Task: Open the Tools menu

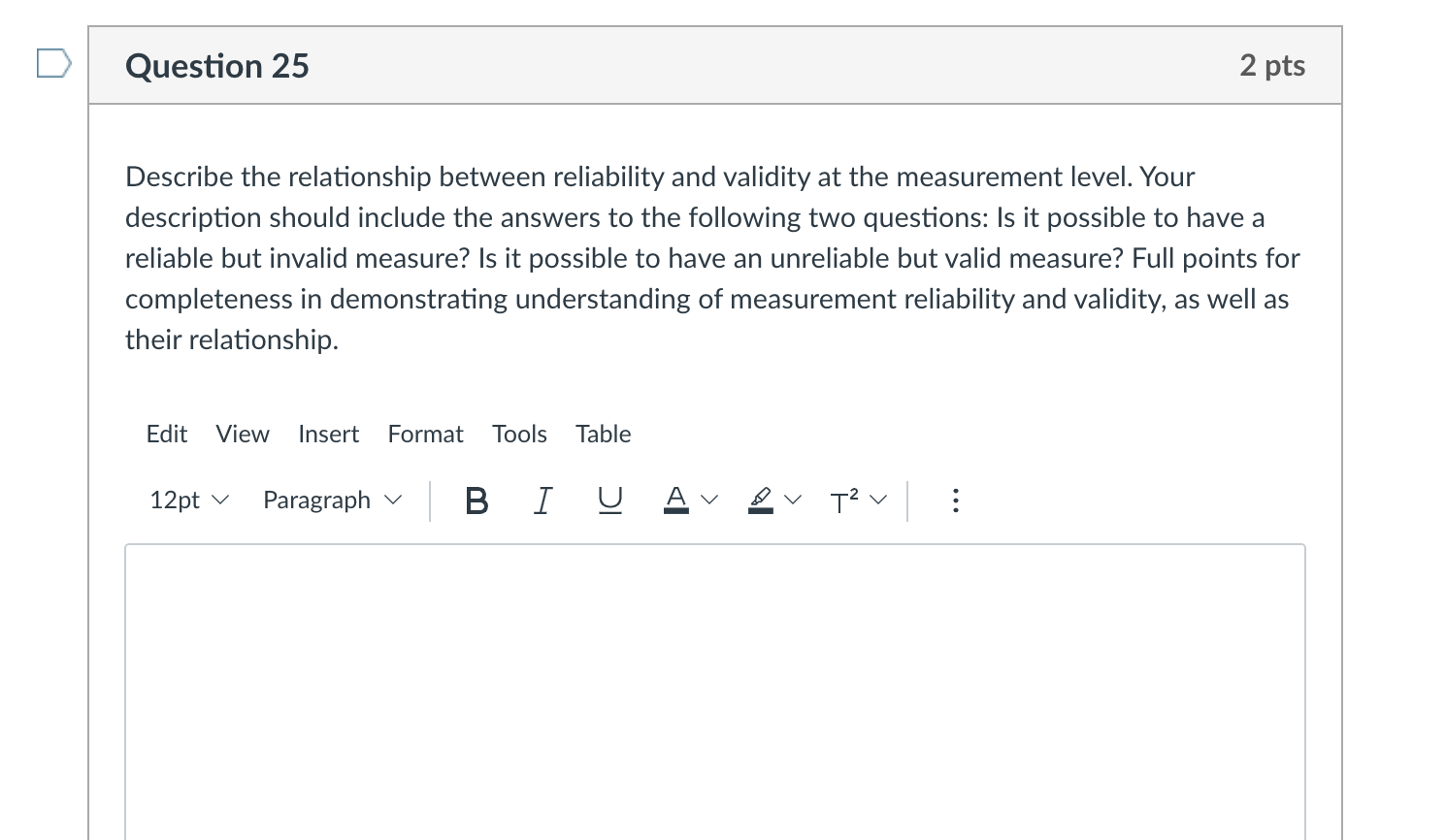Action: tap(519, 434)
